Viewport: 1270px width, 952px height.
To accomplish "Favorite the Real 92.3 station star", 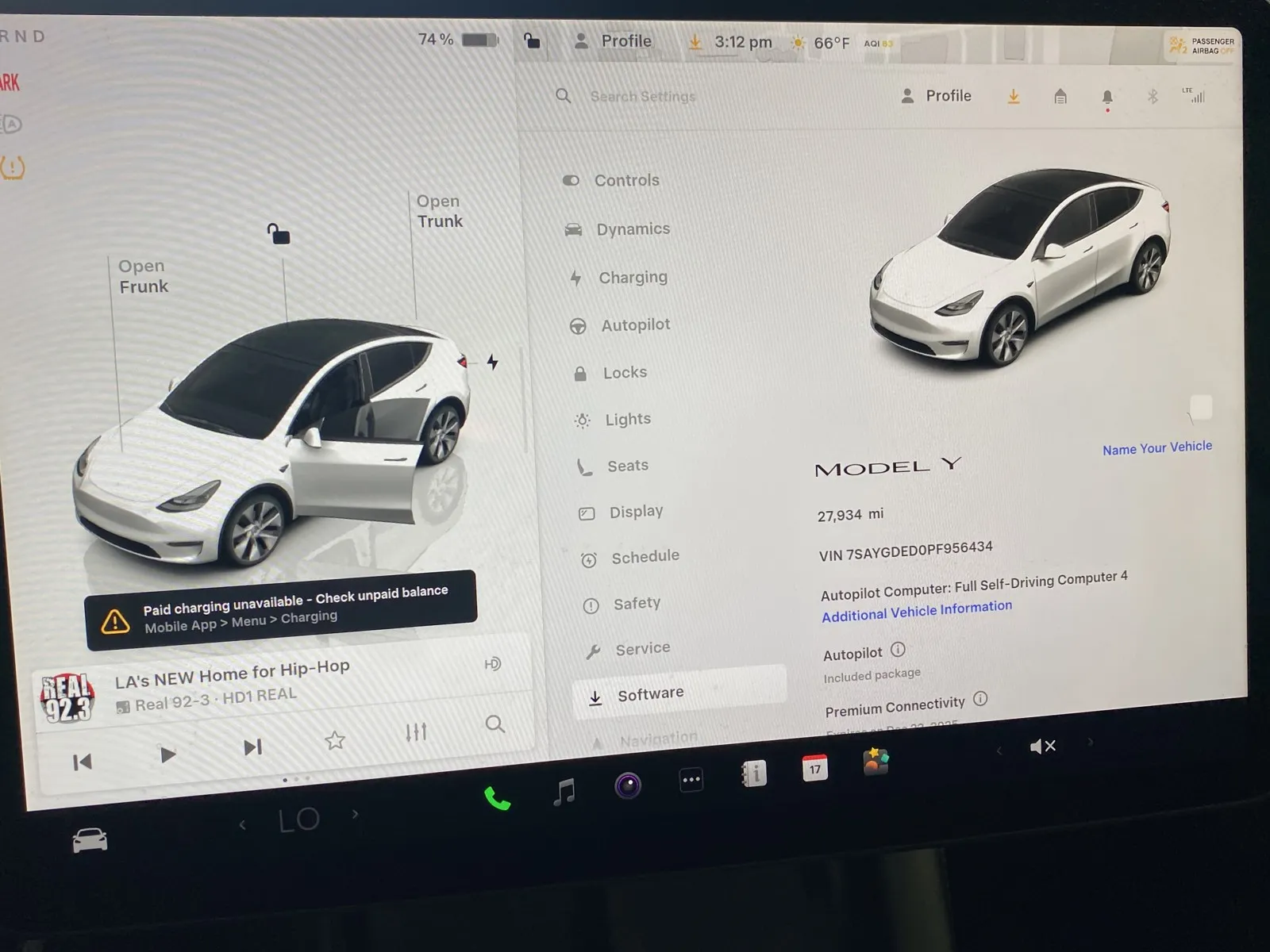I will click(x=335, y=741).
